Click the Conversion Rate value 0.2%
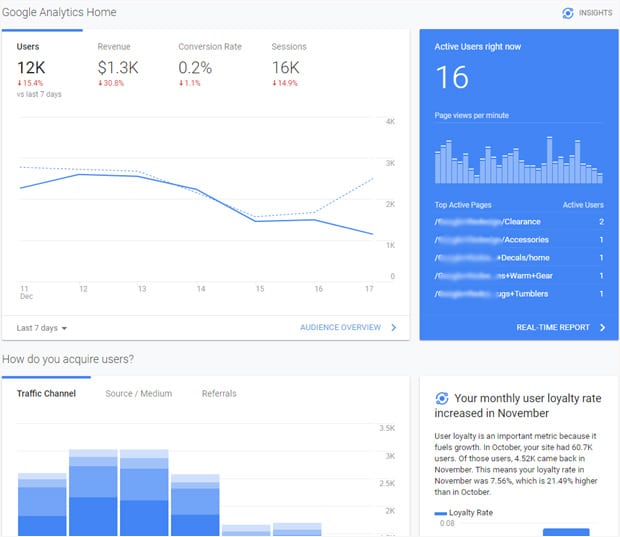The width and height of the screenshot is (620, 537). coord(195,68)
